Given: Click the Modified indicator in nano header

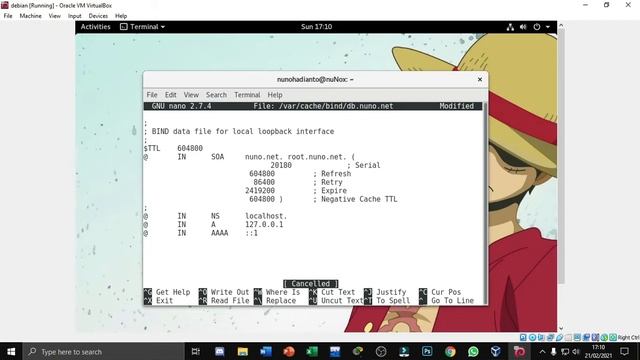Looking at the screenshot, I should coord(457,106).
